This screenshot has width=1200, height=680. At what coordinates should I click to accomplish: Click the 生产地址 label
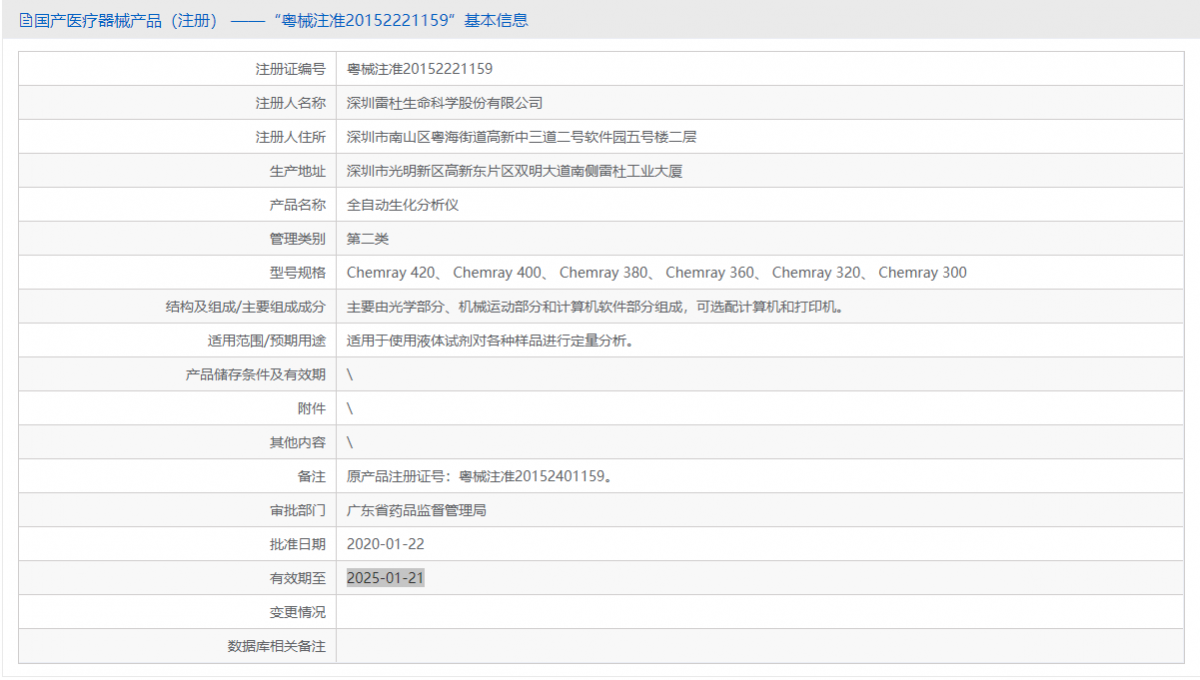click(298, 171)
